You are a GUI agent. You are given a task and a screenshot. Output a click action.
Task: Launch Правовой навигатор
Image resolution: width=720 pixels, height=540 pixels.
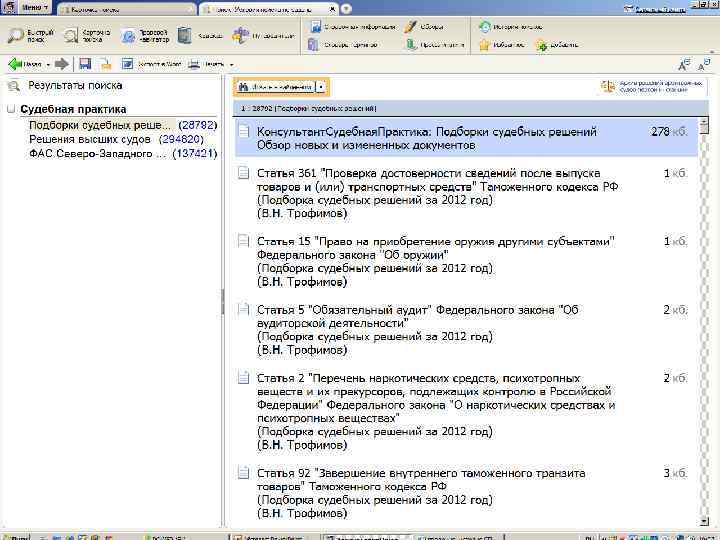point(146,35)
